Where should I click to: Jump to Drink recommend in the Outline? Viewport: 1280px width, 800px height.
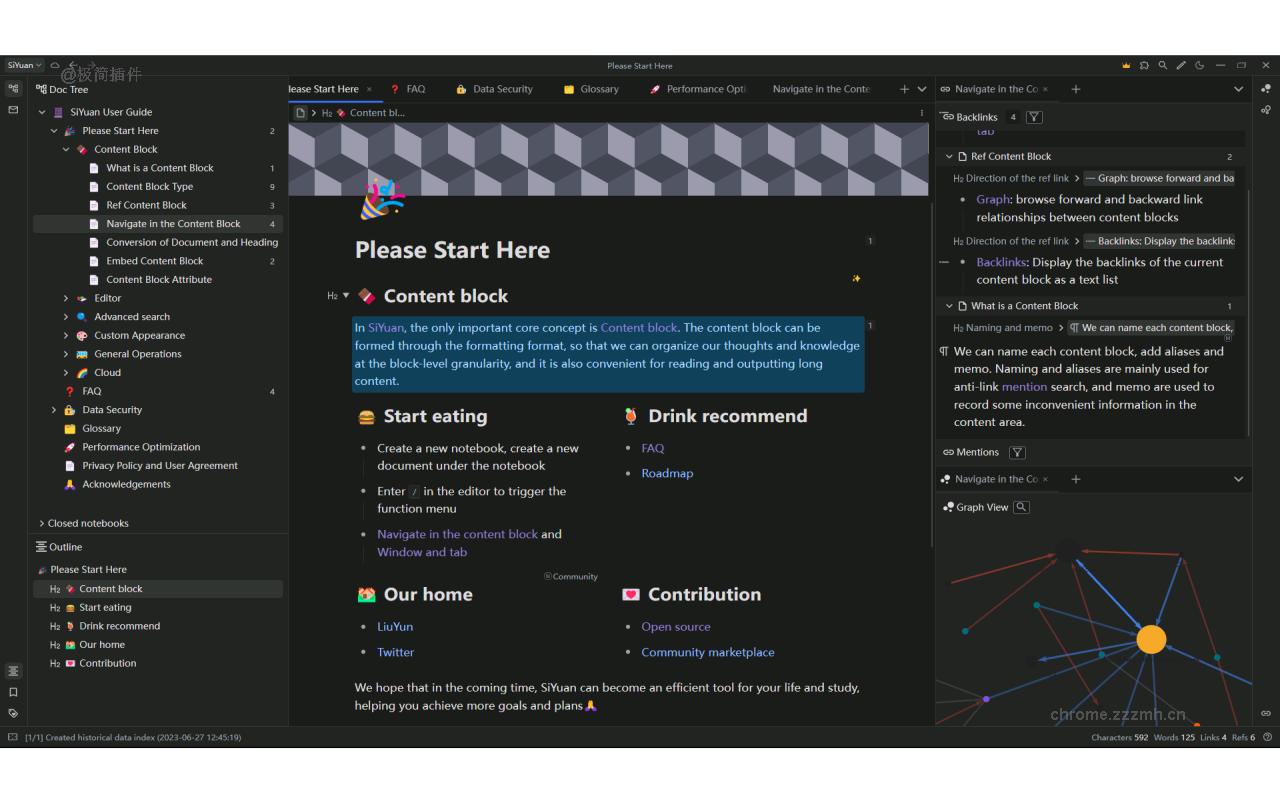(x=158, y=626)
